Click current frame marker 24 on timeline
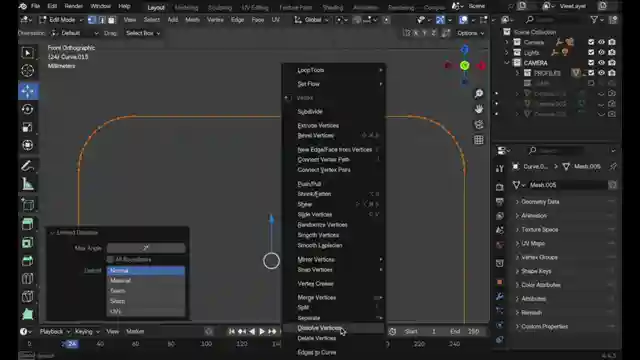640x360 pixels. pyautogui.click(x=71, y=344)
